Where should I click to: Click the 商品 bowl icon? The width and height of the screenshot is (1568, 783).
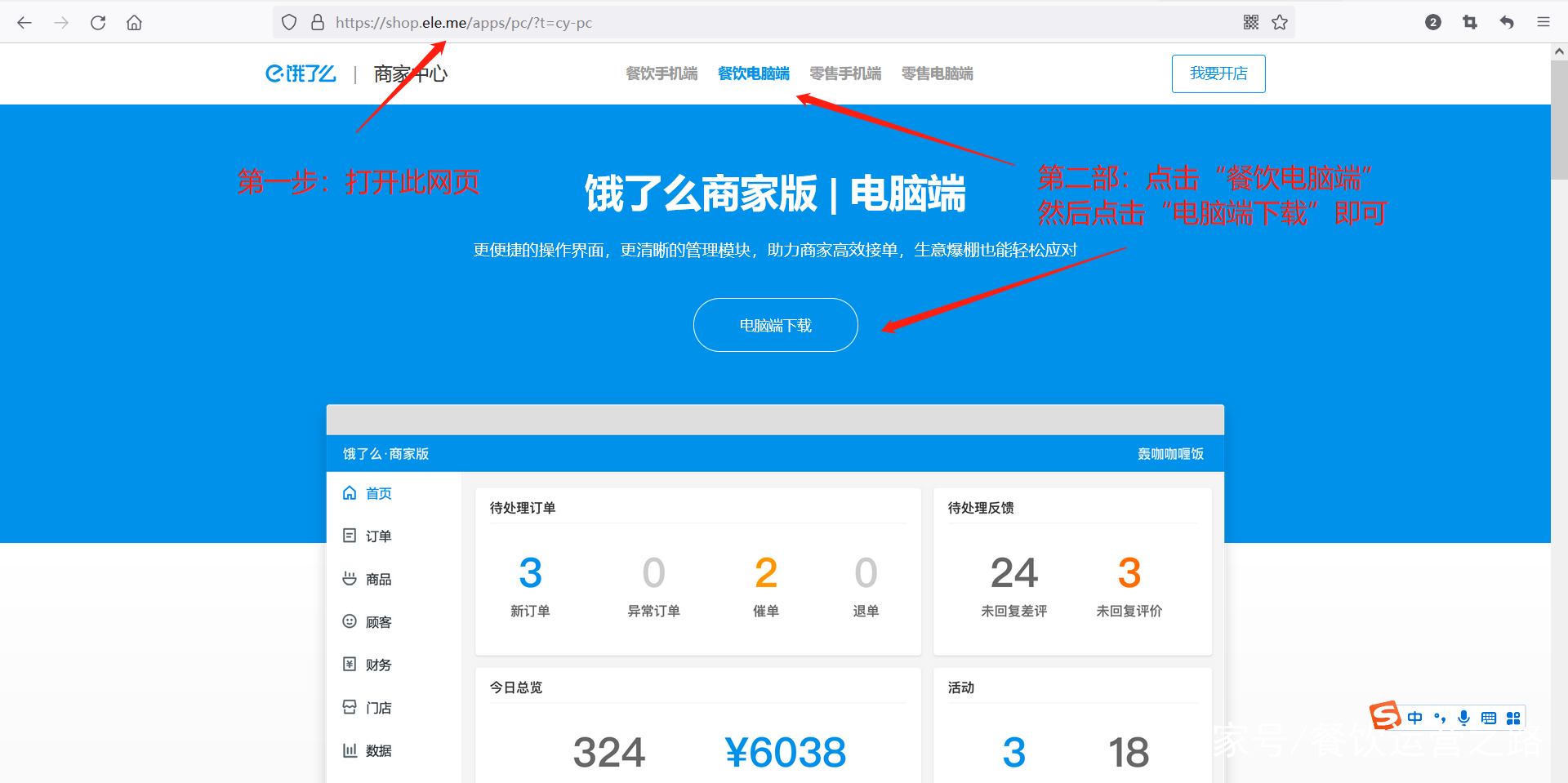[x=350, y=578]
